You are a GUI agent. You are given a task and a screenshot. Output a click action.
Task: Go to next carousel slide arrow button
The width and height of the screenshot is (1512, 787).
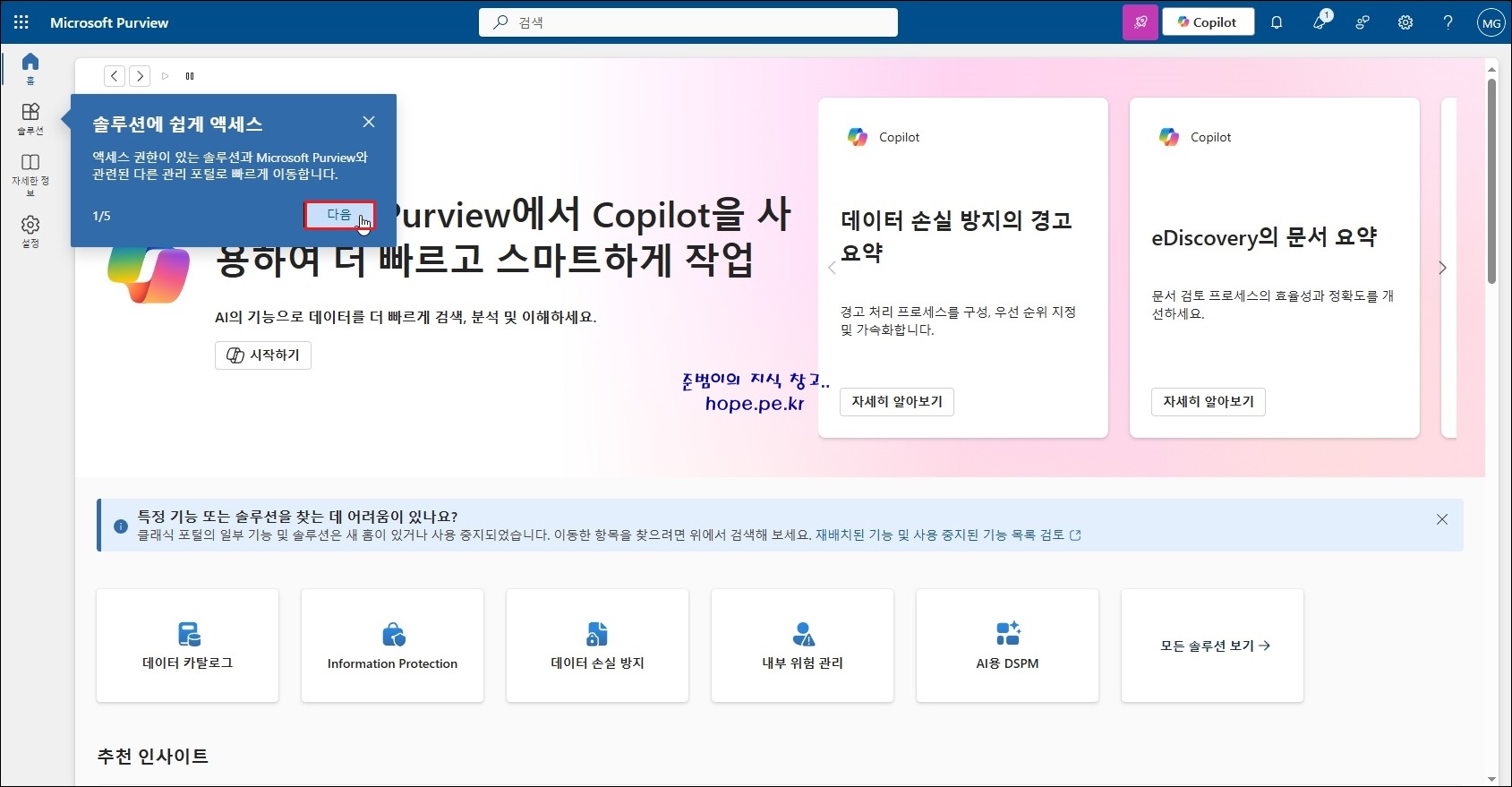[140, 76]
